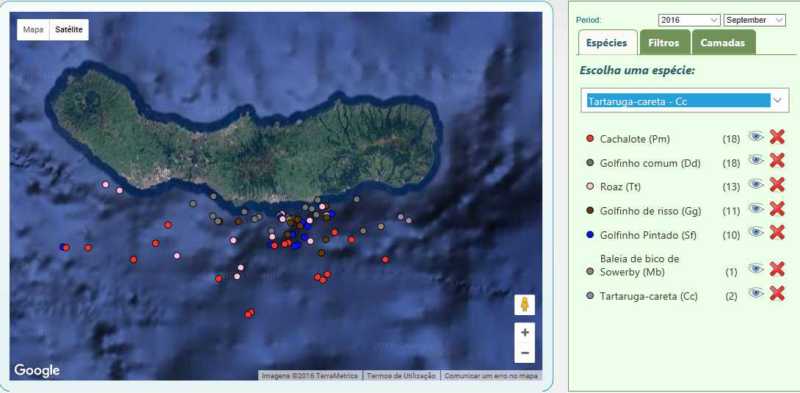
Task: Open Street View pegman icon
Action: [524, 305]
